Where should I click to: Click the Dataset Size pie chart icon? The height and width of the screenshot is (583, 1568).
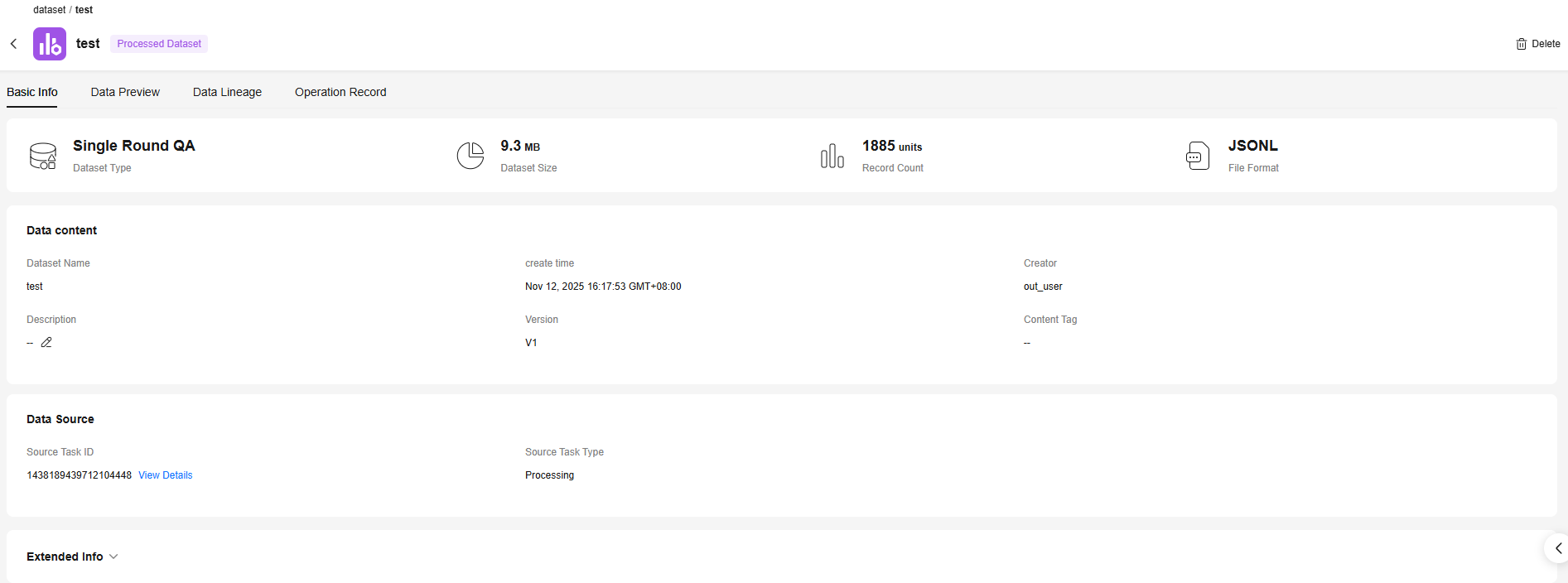tap(470, 156)
